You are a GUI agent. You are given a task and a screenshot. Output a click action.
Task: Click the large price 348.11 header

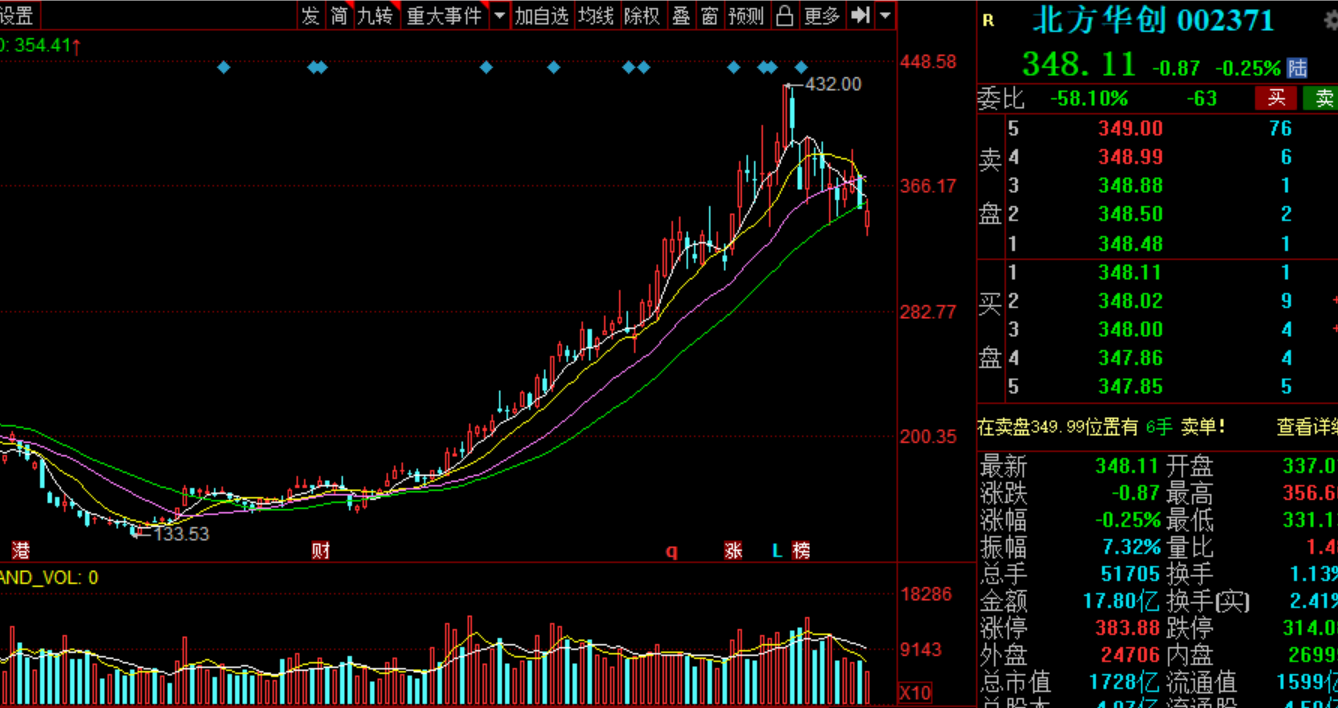click(x=1079, y=65)
